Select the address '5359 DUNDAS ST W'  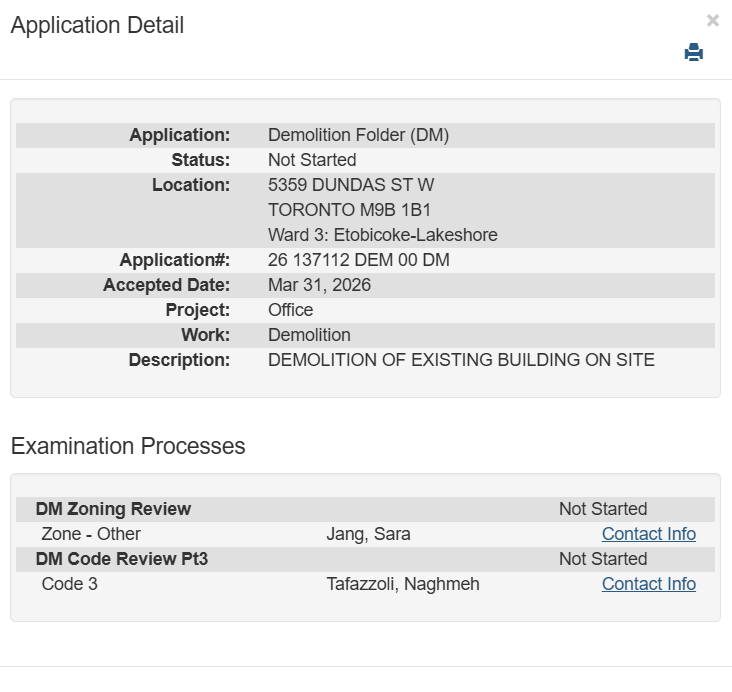tap(351, 185)
